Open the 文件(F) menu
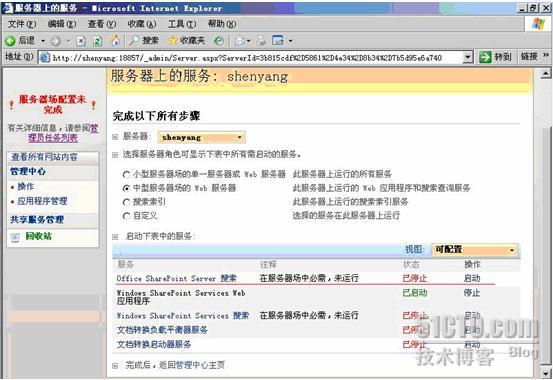The width and height of the screenshot is (553, 380). coord(22,24)
